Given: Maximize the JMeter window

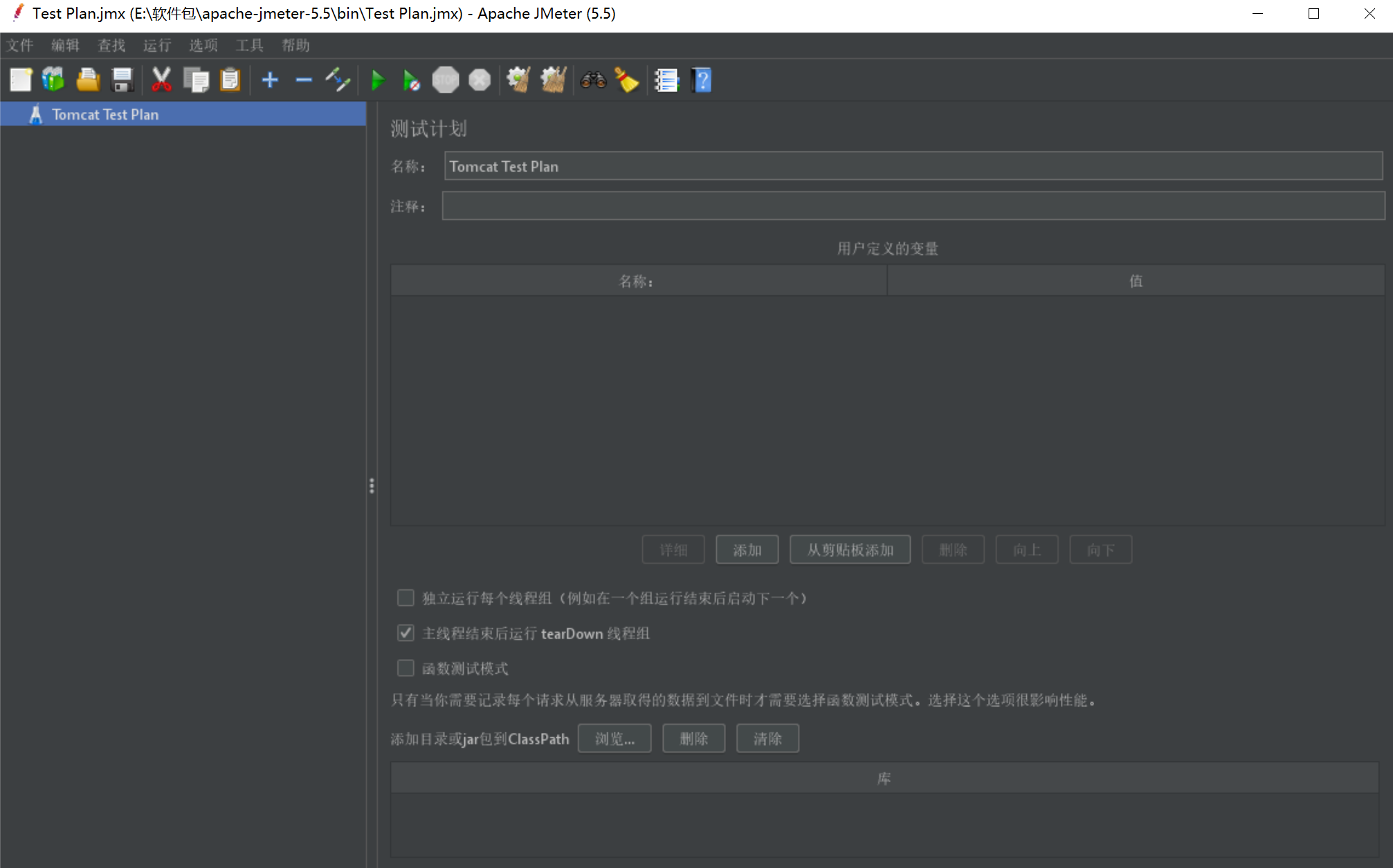Looking at the screenshot, I should pos(1313,14).
